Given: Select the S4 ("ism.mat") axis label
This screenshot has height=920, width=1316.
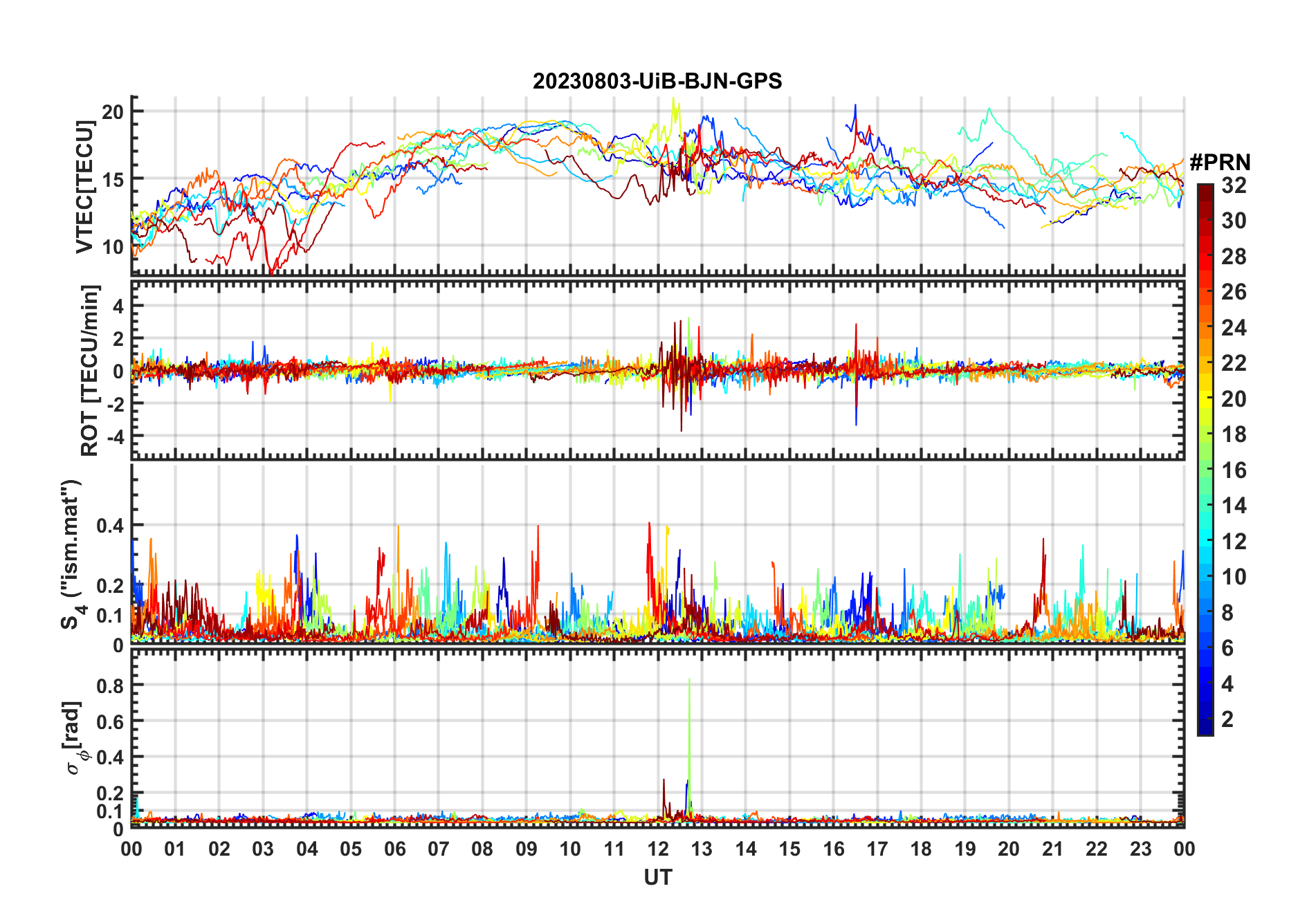Looking at the screenshot, I should click(x=71, y=554).
